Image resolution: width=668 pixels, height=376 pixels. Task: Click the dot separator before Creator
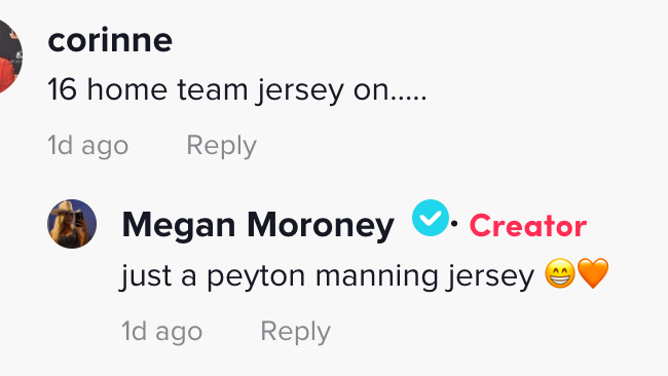click(455, 223)
